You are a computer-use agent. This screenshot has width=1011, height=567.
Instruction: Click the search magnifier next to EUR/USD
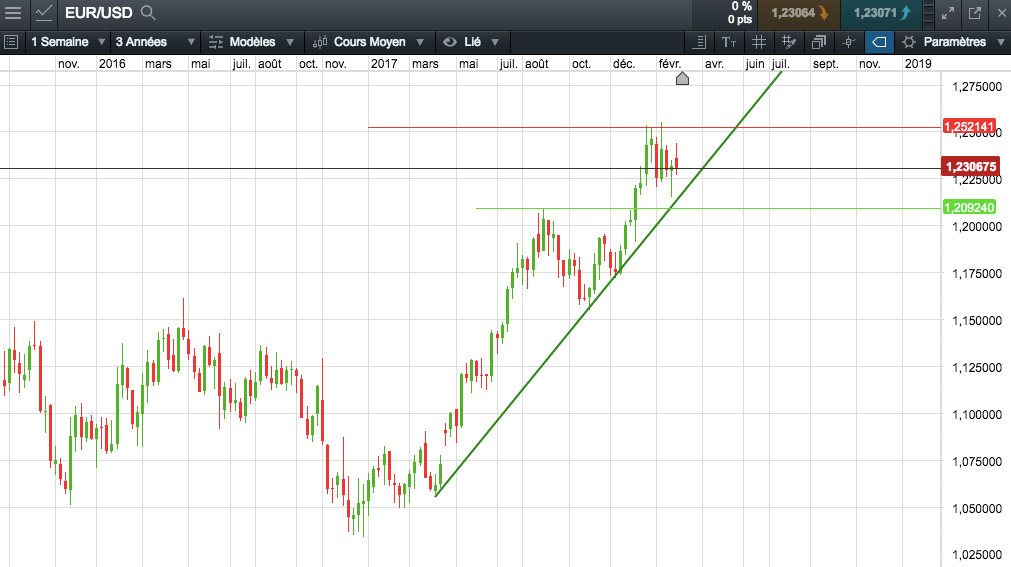[148, 12]
